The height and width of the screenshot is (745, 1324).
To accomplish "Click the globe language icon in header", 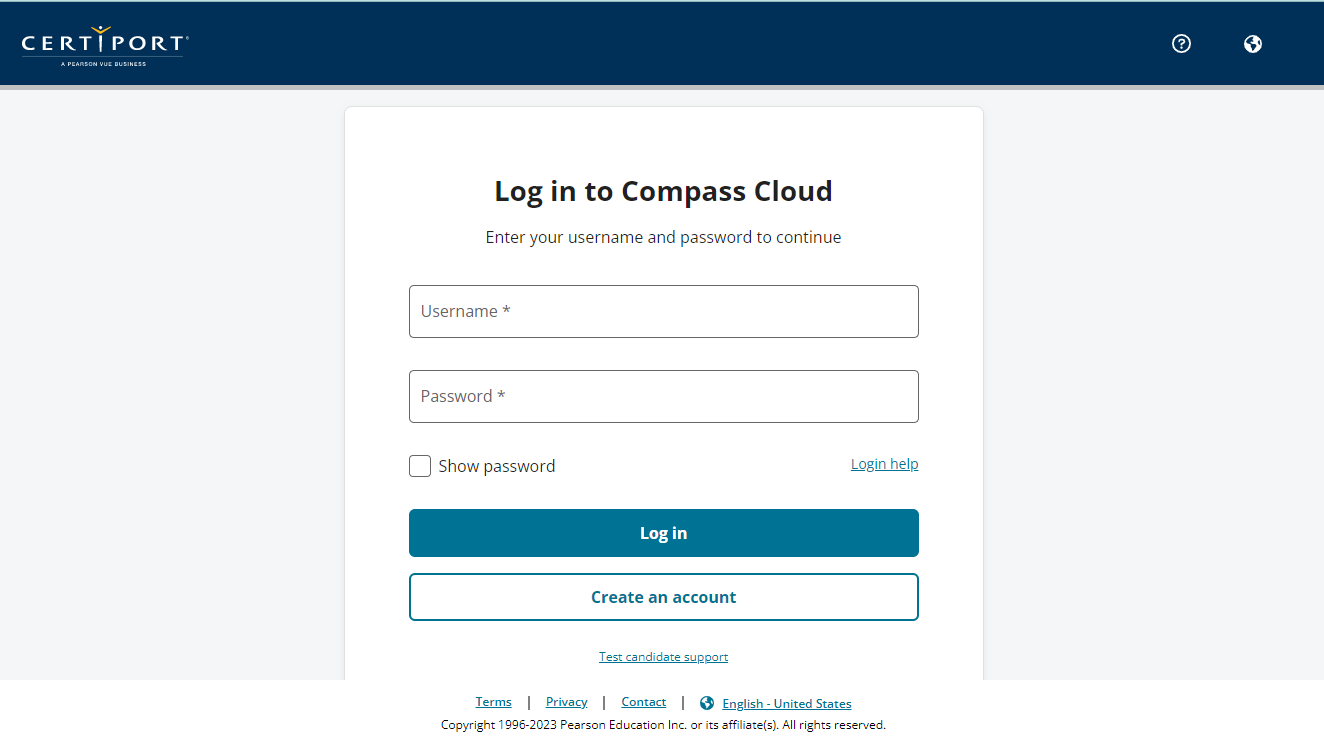I will pos(1253,43).
